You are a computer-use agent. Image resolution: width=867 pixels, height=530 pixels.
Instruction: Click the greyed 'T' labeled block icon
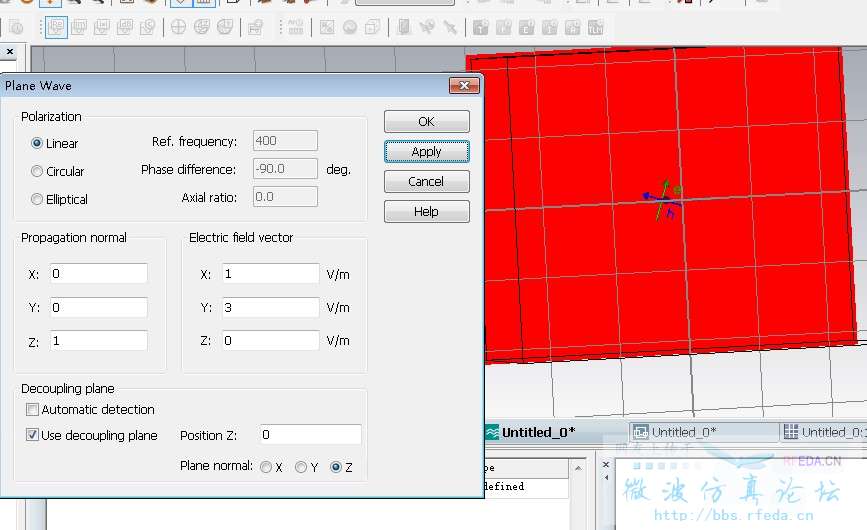[480, 27]
